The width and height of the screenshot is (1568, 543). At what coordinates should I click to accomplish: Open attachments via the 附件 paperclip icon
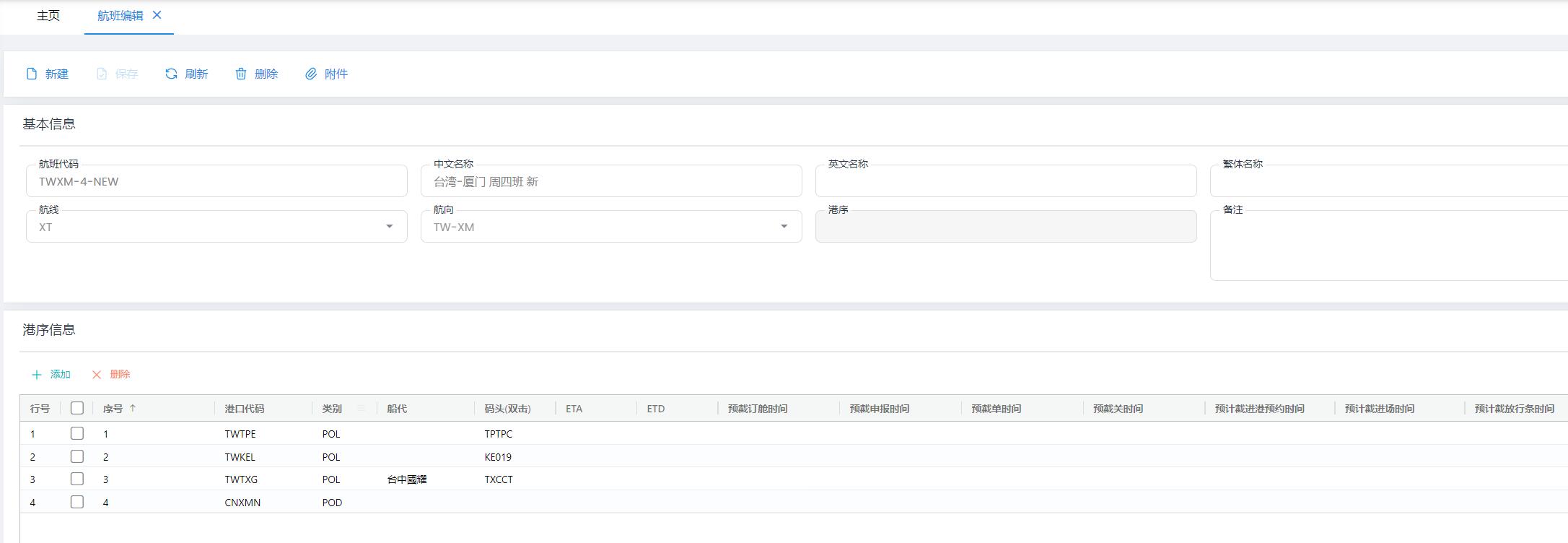click(x=311, y=74)
